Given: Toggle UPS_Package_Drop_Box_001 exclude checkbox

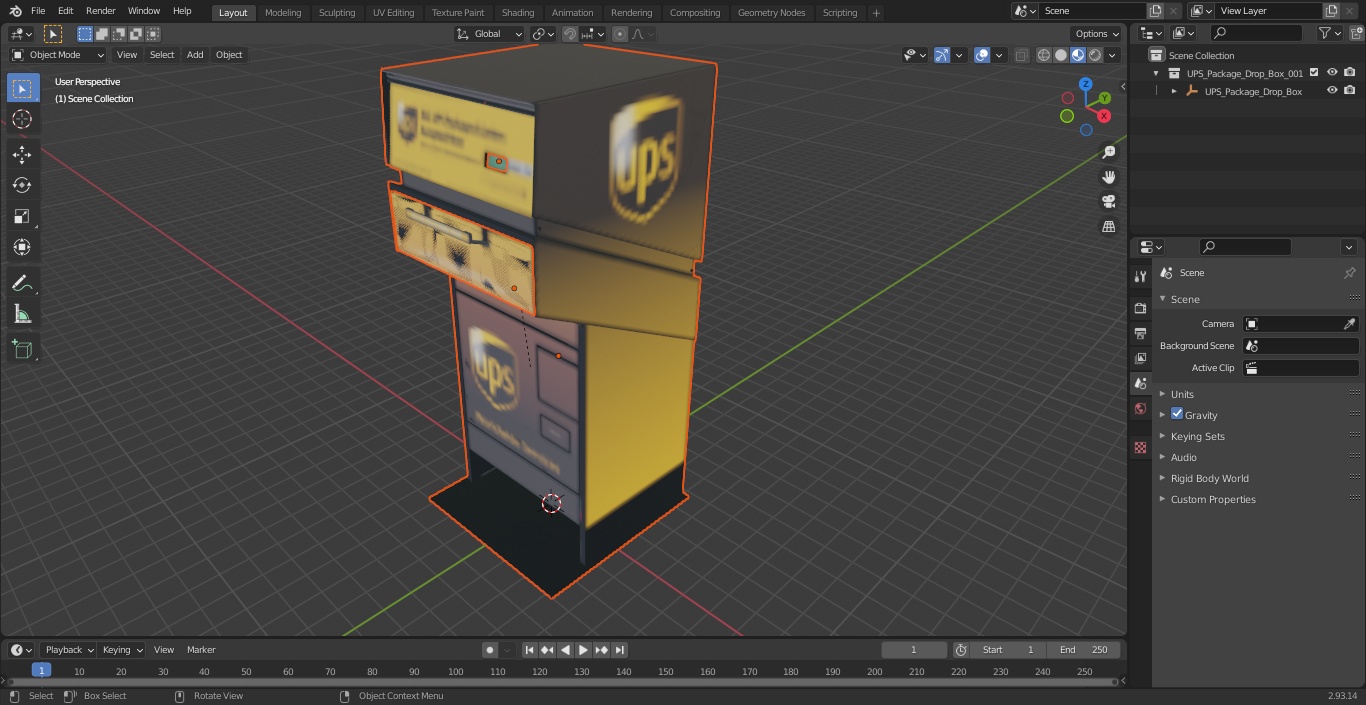Looking at the screenshot, I should pos(1314,73).
